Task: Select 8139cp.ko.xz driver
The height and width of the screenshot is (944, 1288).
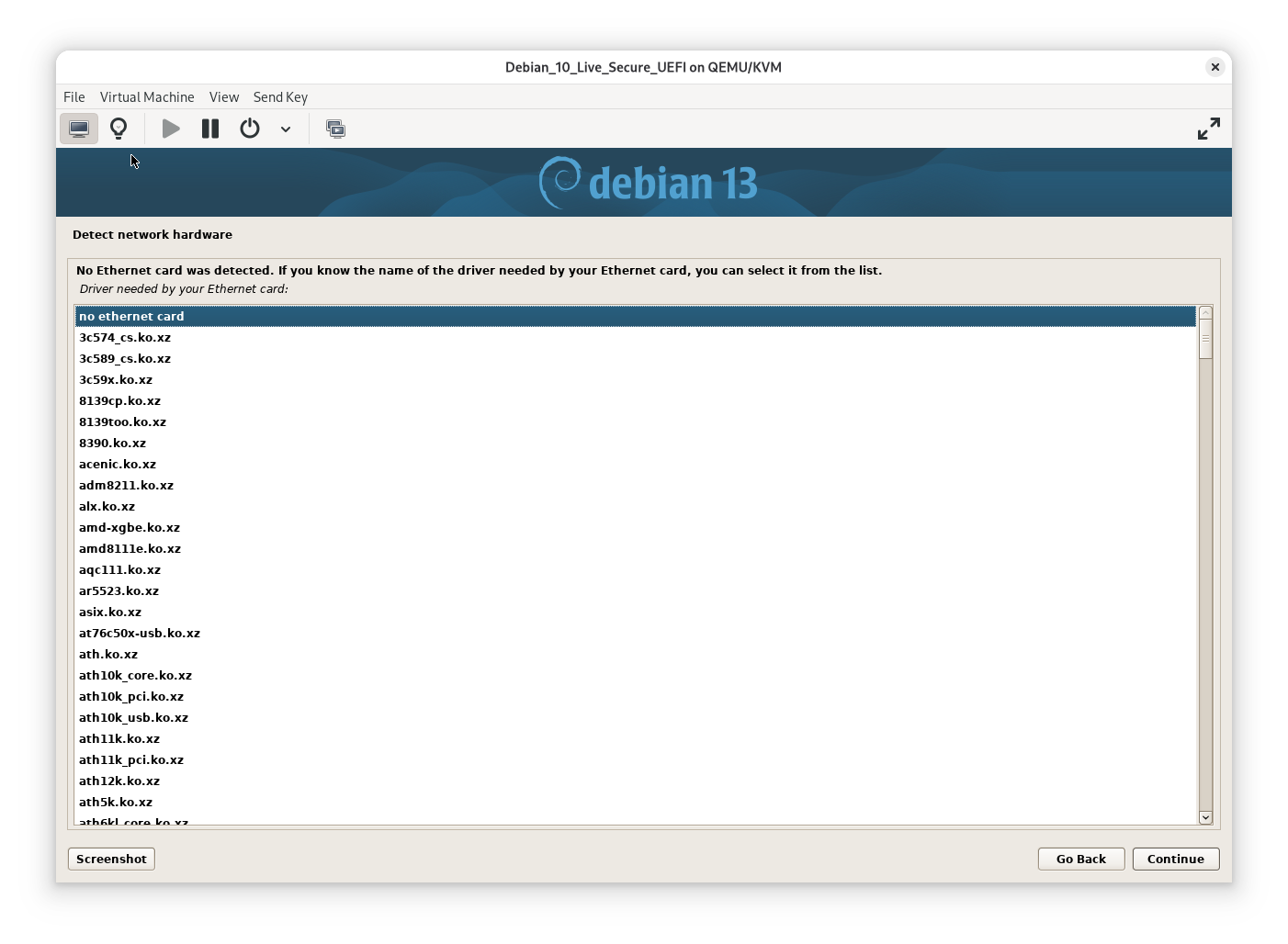Action: point(635,400)
